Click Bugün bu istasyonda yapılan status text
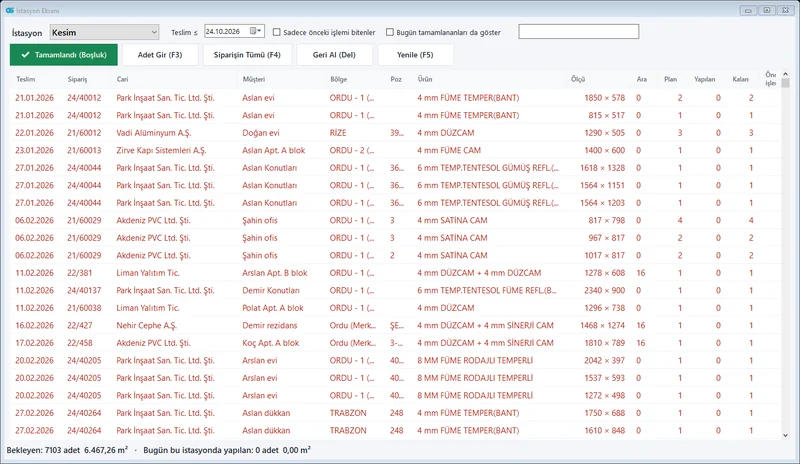The height and width of the screenshot is (464, 800). tap(227, 450)
